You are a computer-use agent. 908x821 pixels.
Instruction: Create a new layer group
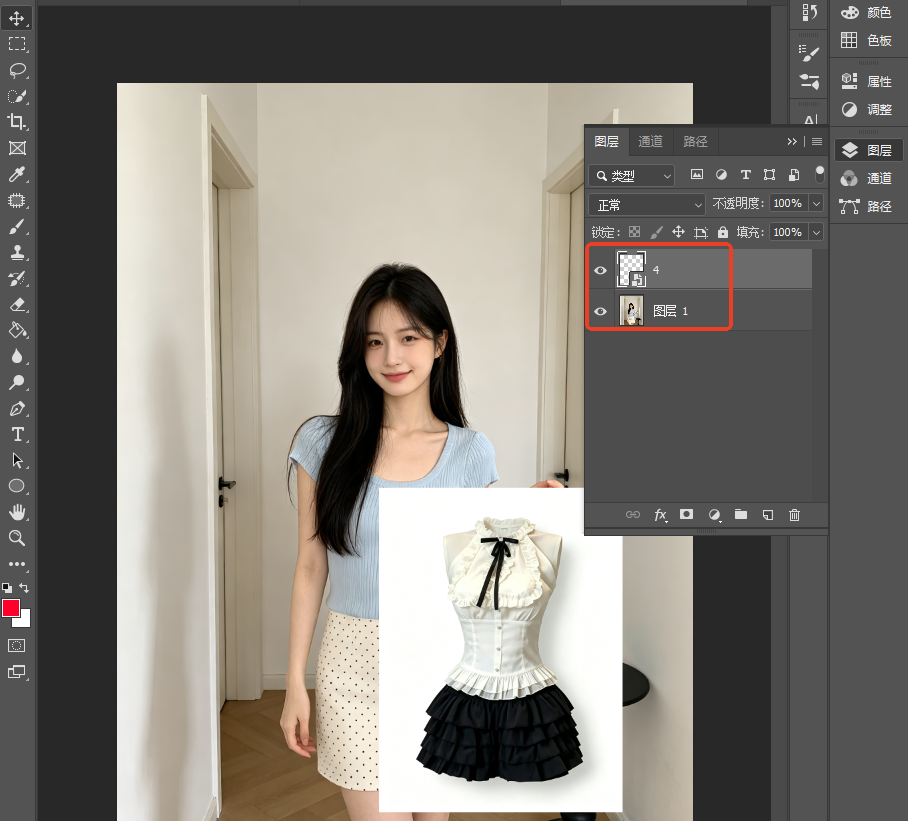(x=741, y=514)
